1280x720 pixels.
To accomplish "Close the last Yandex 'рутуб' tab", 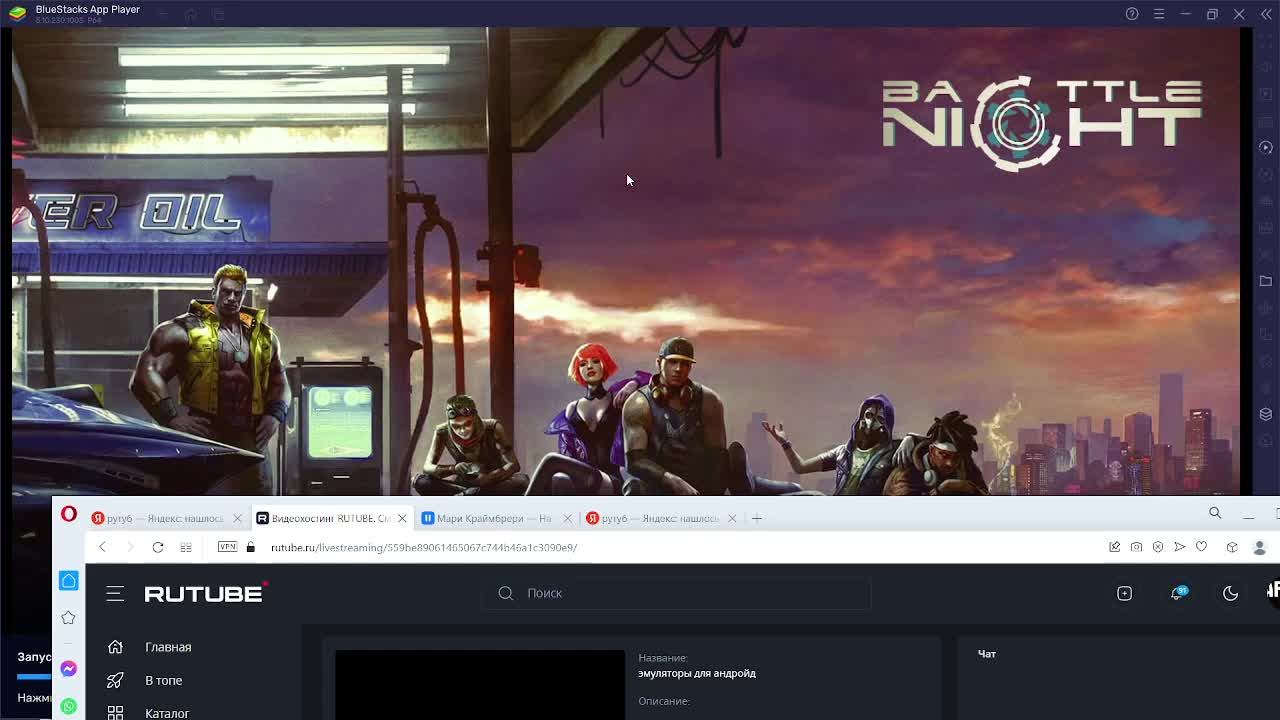I will [x=732, y=518].
